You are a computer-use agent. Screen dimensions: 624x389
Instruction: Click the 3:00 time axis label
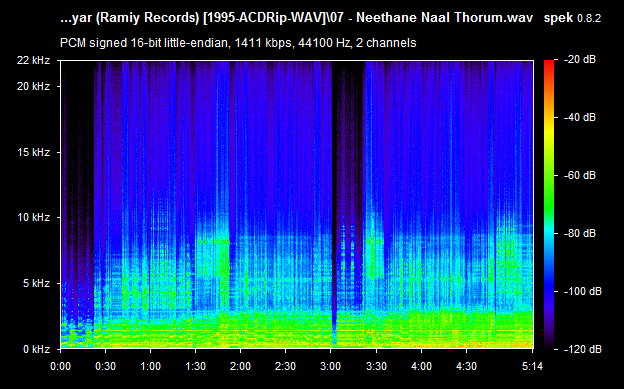click(x=330, y=366)
